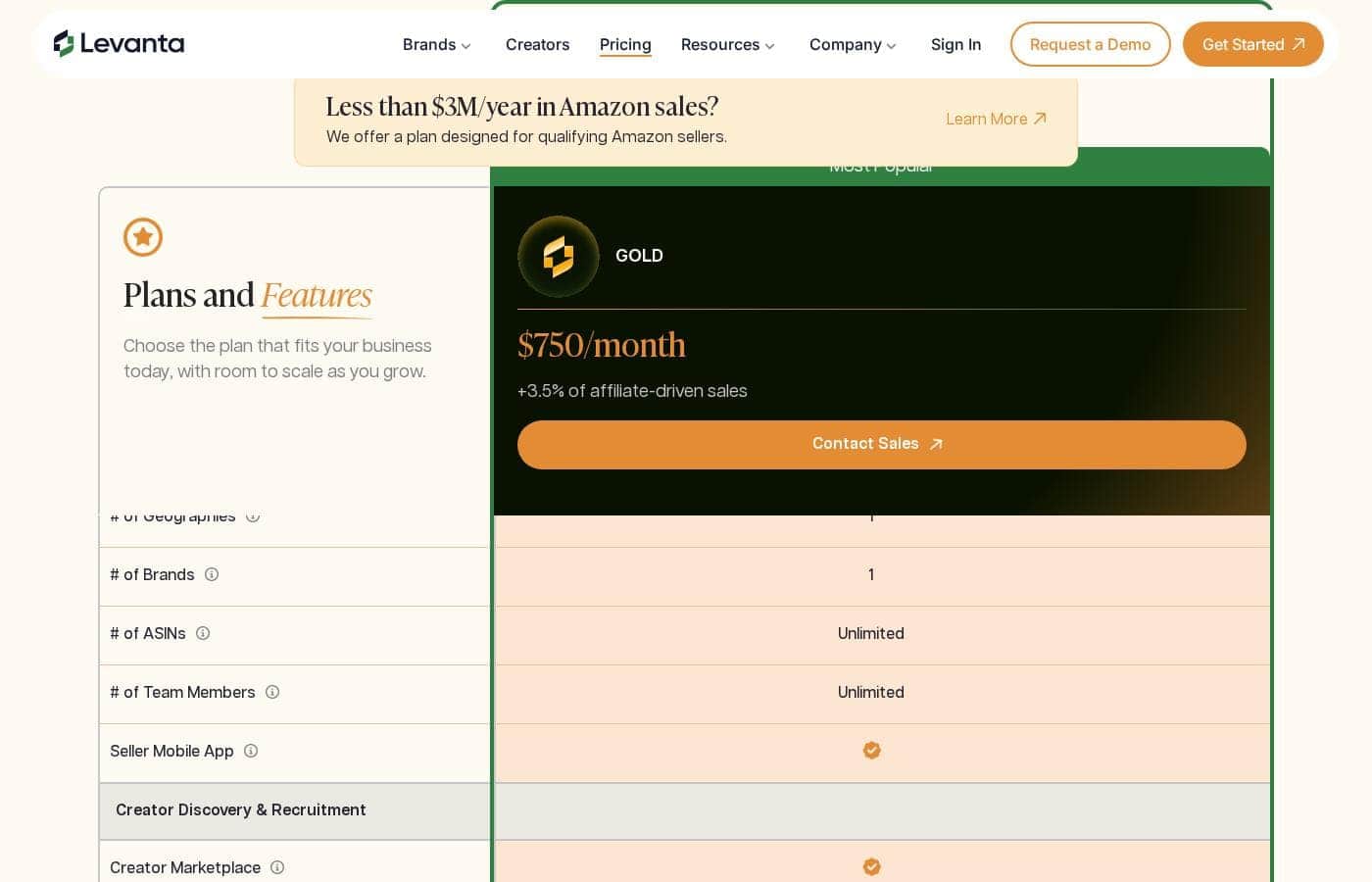
Task: Click the Seller Mobile App label
Action: [x=171, y=751]
